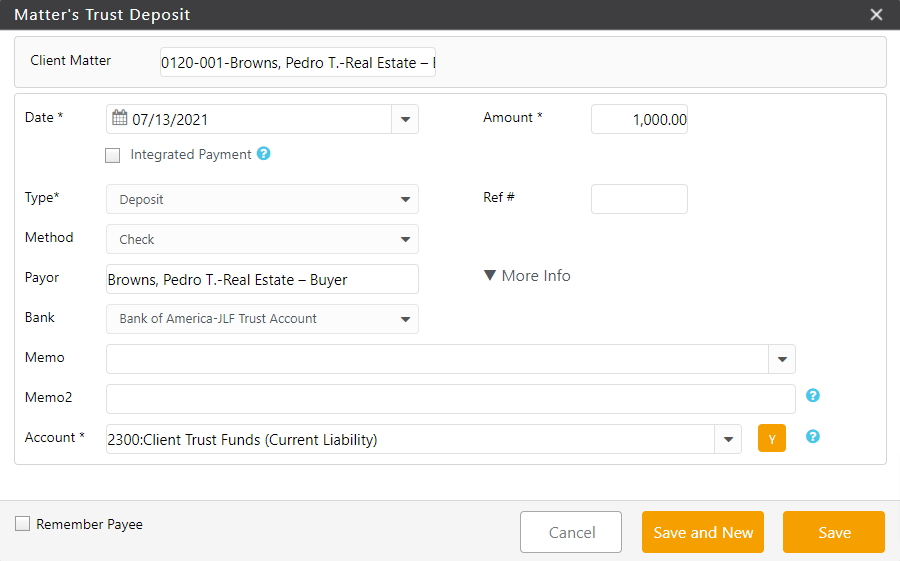This screenshot has height=561, width=900.
Task: Check the Remember Payee box
Action: click(x=23, y=524)
